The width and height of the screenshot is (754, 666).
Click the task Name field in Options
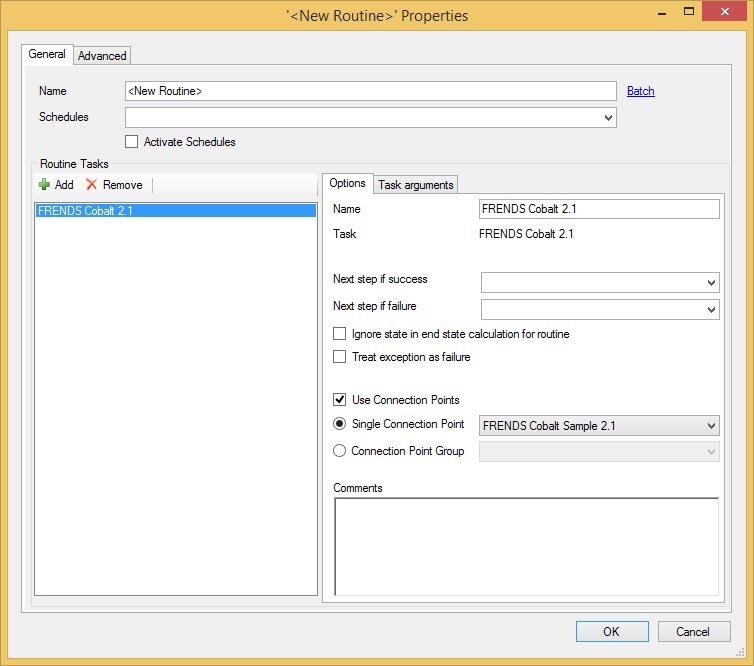(x=599, y=209)
